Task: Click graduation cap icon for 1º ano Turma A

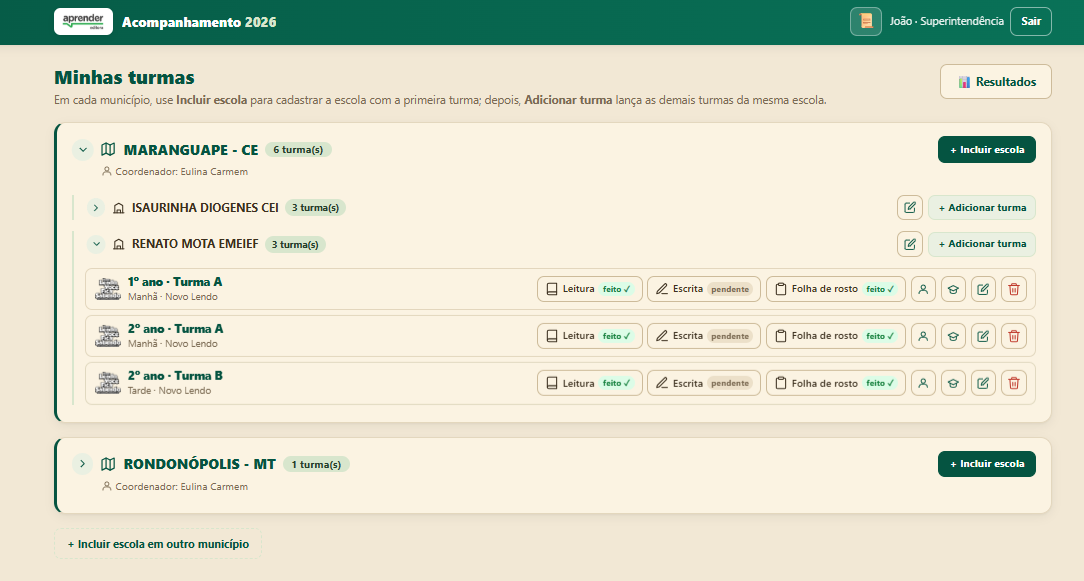Action: (953, 289)
